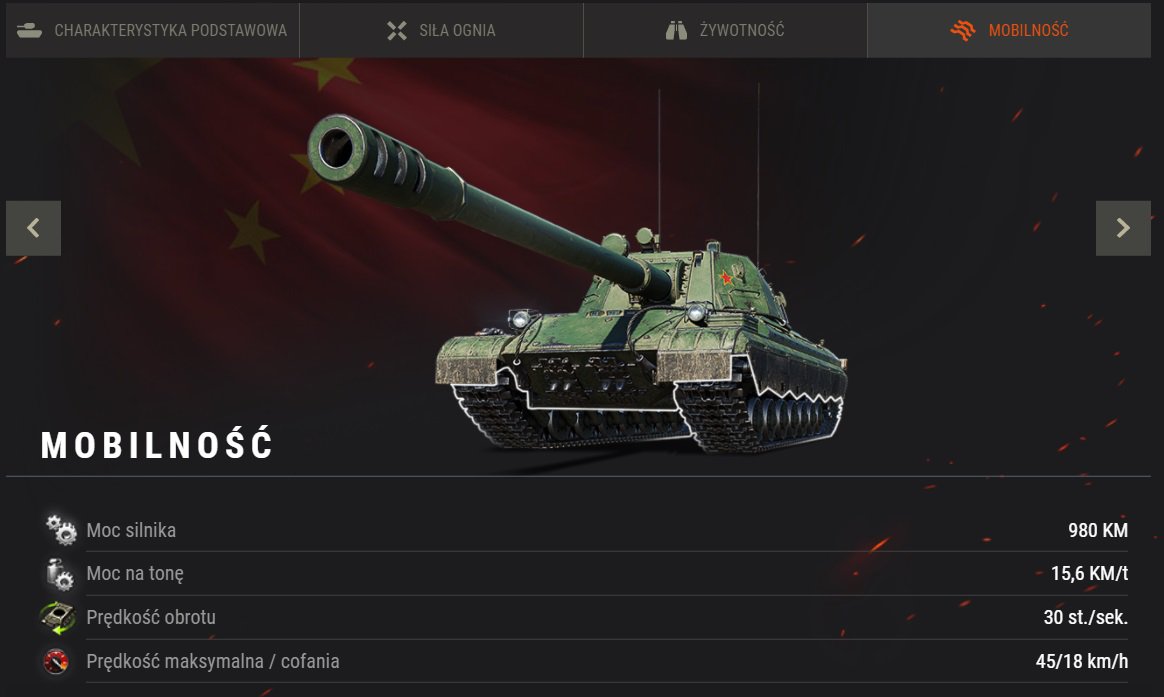This screenshot has width=1164, height=697.
Task: Click the tank silhouette icon in first tab
Action: pyautogui.click(x=29, y=30)
